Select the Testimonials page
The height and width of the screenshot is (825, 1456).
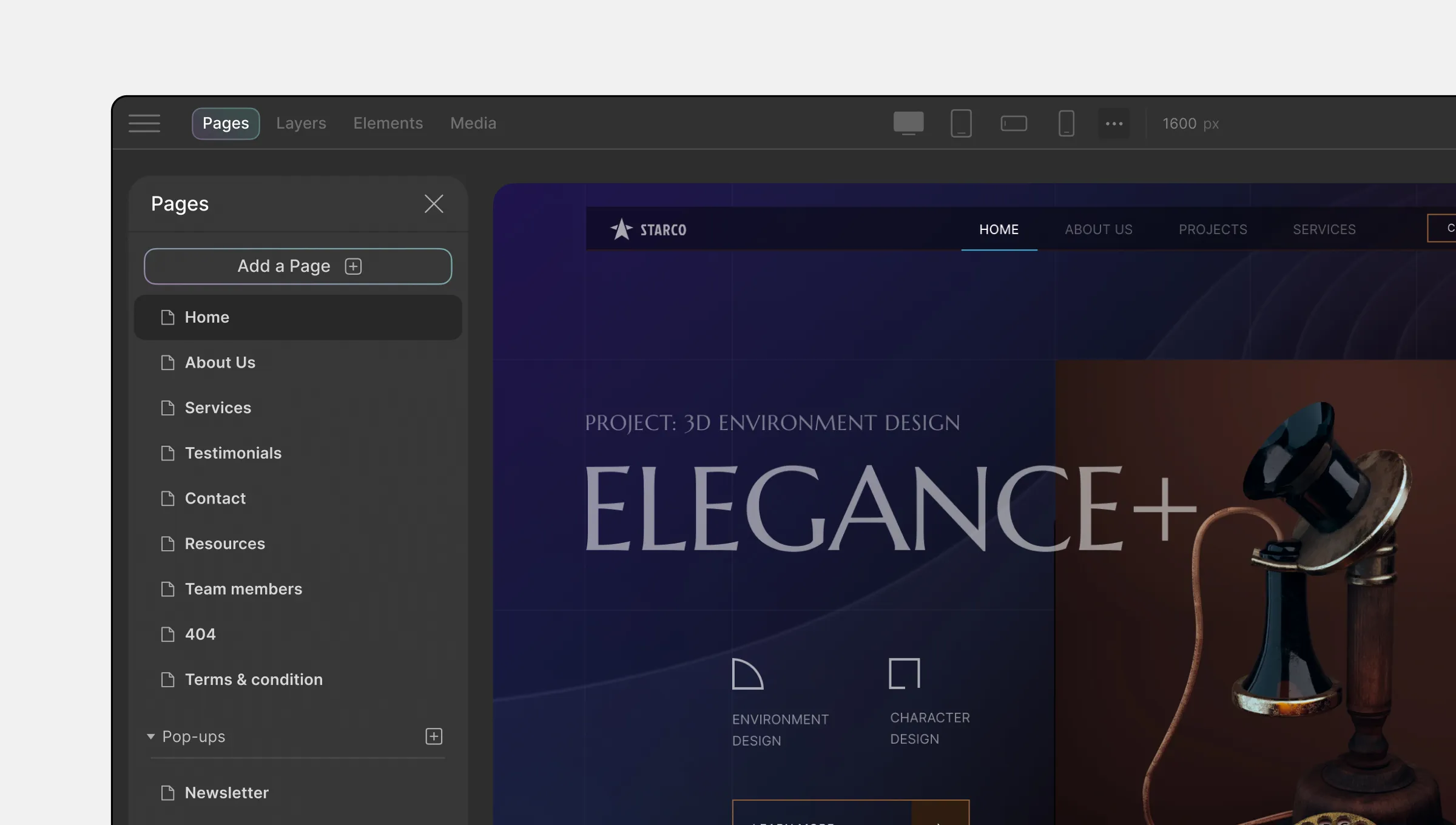pyautogui.click(x=298, y=453)
